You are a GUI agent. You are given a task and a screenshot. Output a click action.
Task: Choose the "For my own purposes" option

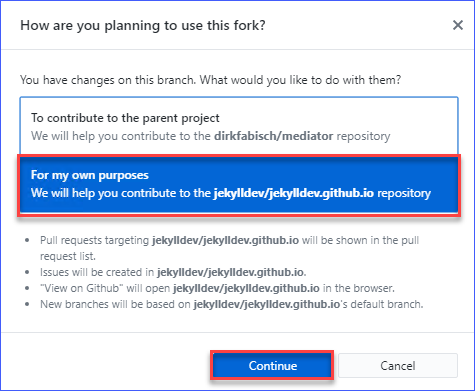click(x=239, y=184)
